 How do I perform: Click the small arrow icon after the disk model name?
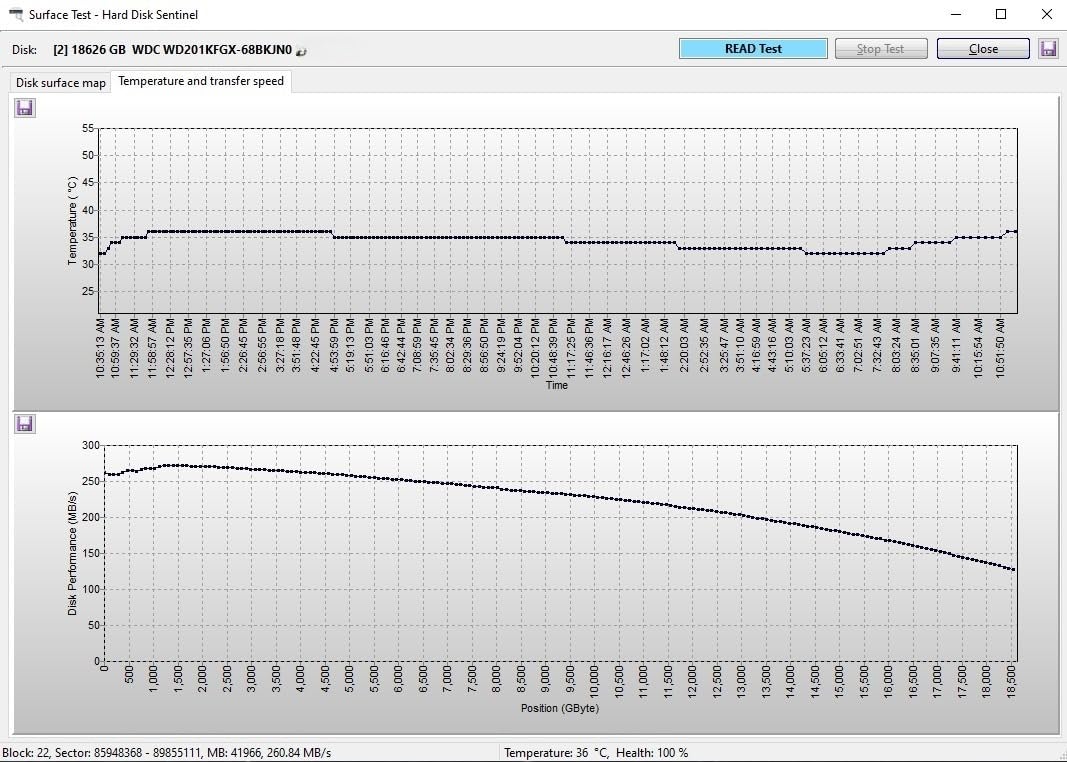[301, 51]
